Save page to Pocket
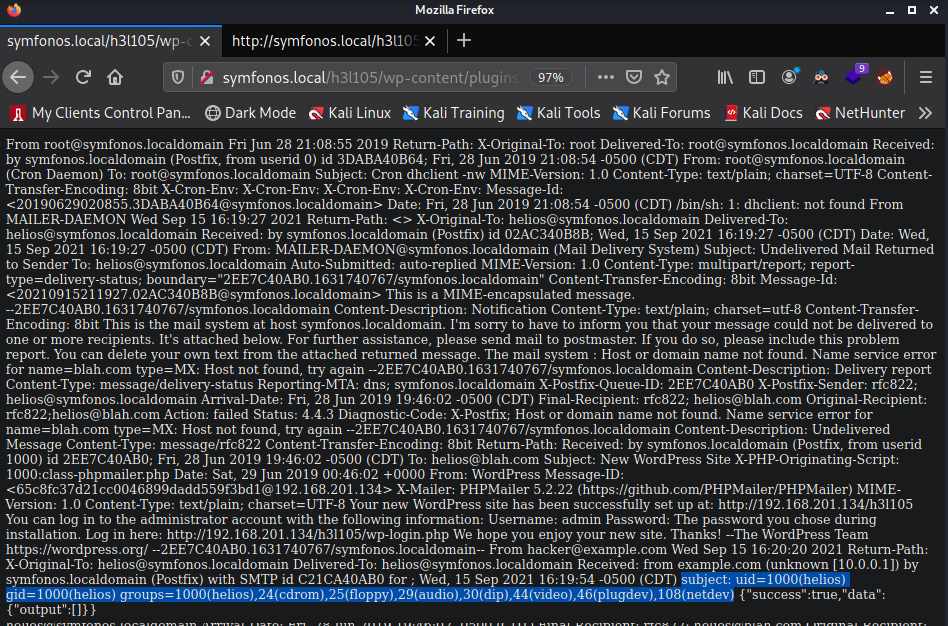The width and height of the screenshot is (948, 626). (x=634, y=77)
